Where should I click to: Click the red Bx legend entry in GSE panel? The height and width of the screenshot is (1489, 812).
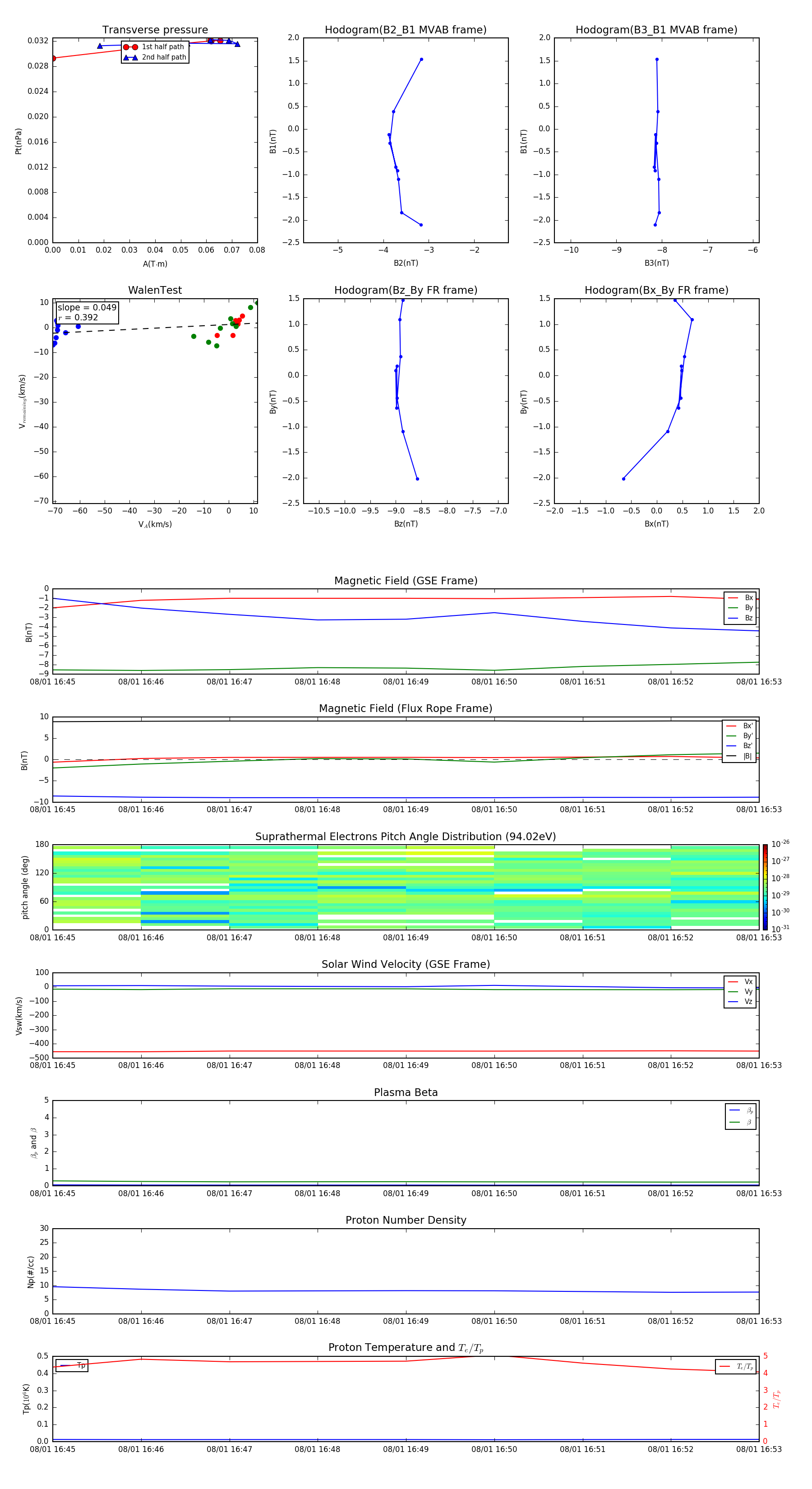(x=741, y=598)
